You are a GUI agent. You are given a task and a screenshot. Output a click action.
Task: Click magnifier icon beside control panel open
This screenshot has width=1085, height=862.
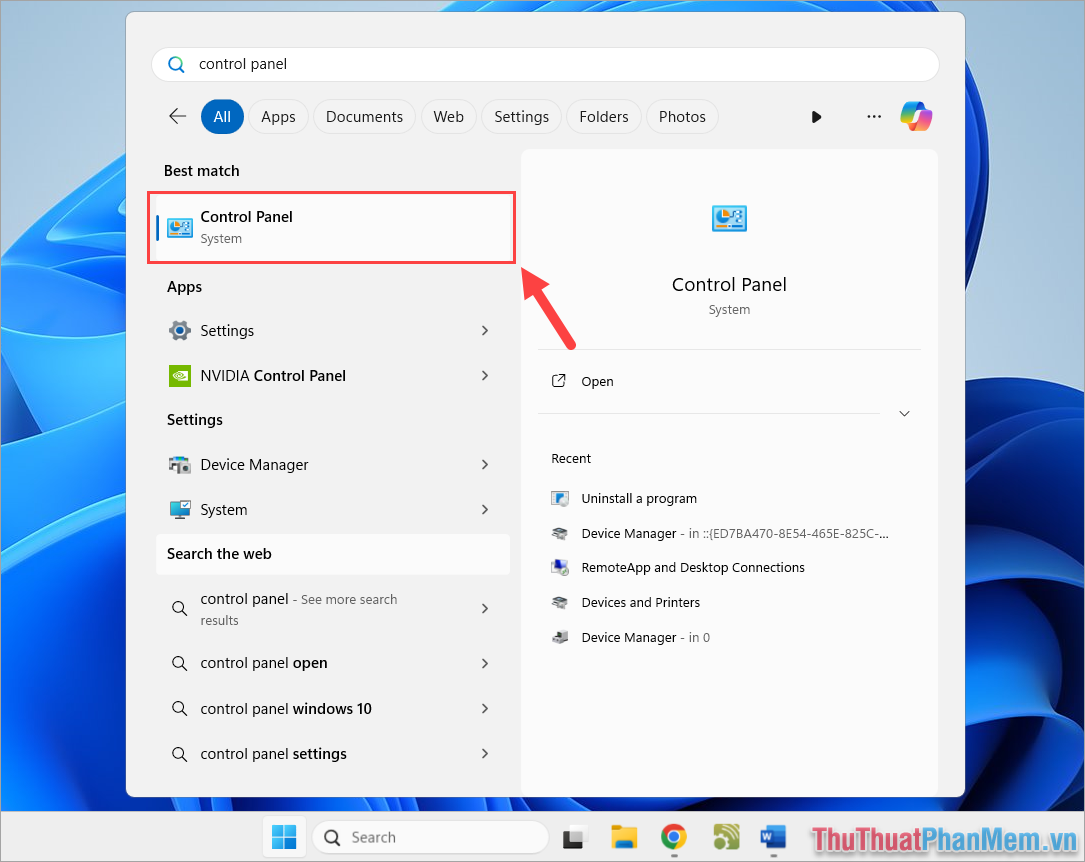point(179,663)
